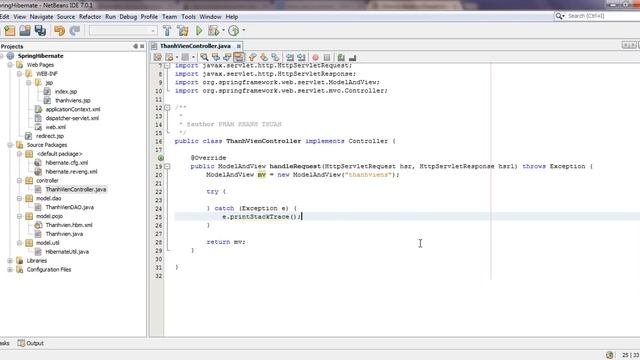Select thanhviens.jsp in project tree
640x360 pixels.
pos(73,100)
